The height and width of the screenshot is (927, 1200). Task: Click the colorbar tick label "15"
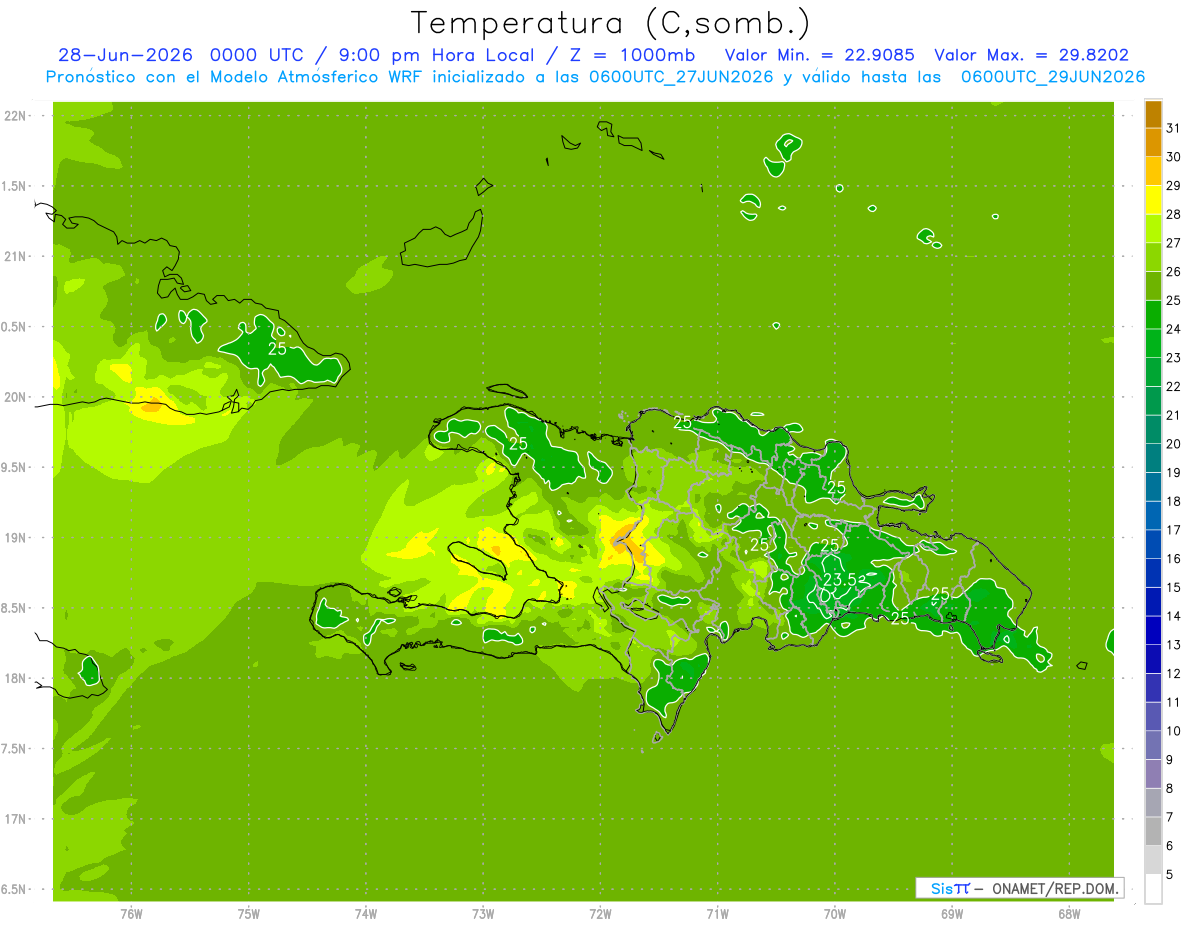1174,588
